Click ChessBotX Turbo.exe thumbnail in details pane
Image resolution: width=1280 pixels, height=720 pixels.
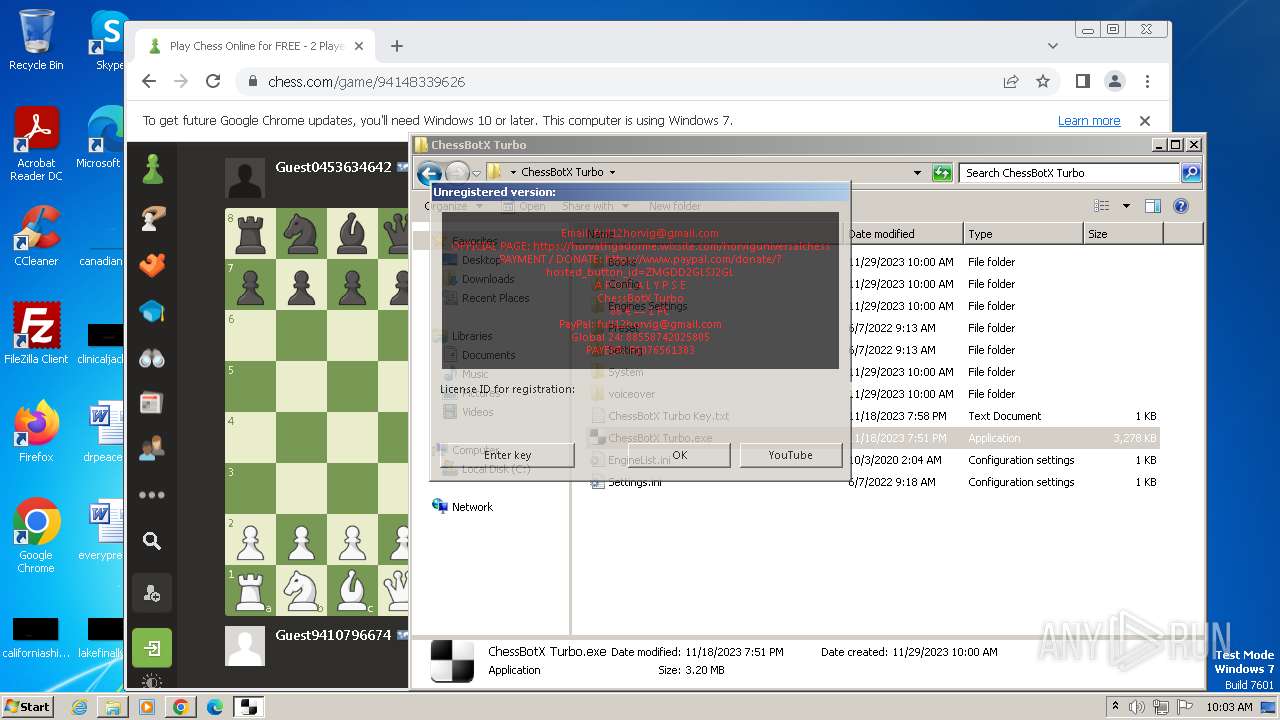point(452,661)
